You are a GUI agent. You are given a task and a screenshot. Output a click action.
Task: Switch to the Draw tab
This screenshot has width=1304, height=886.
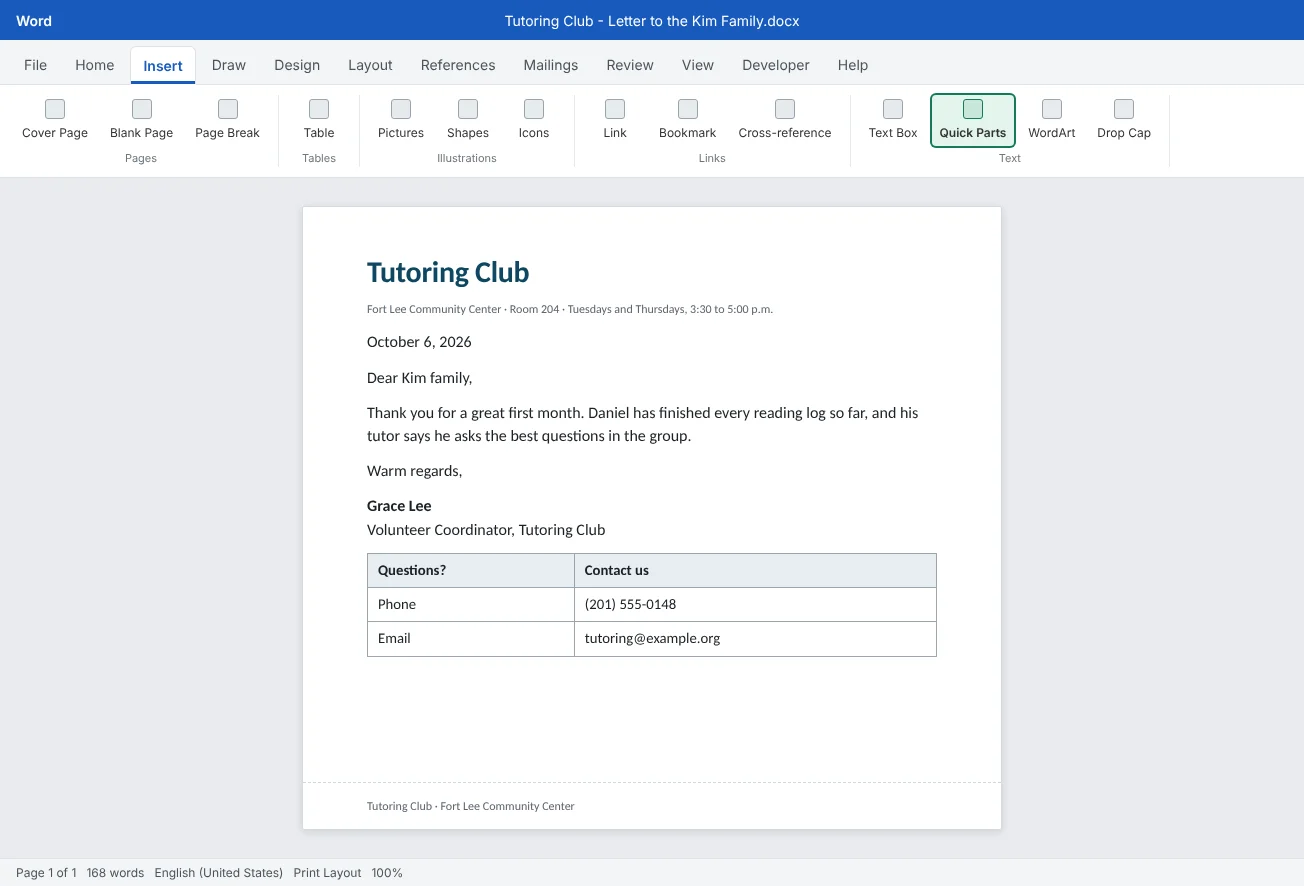229,65
